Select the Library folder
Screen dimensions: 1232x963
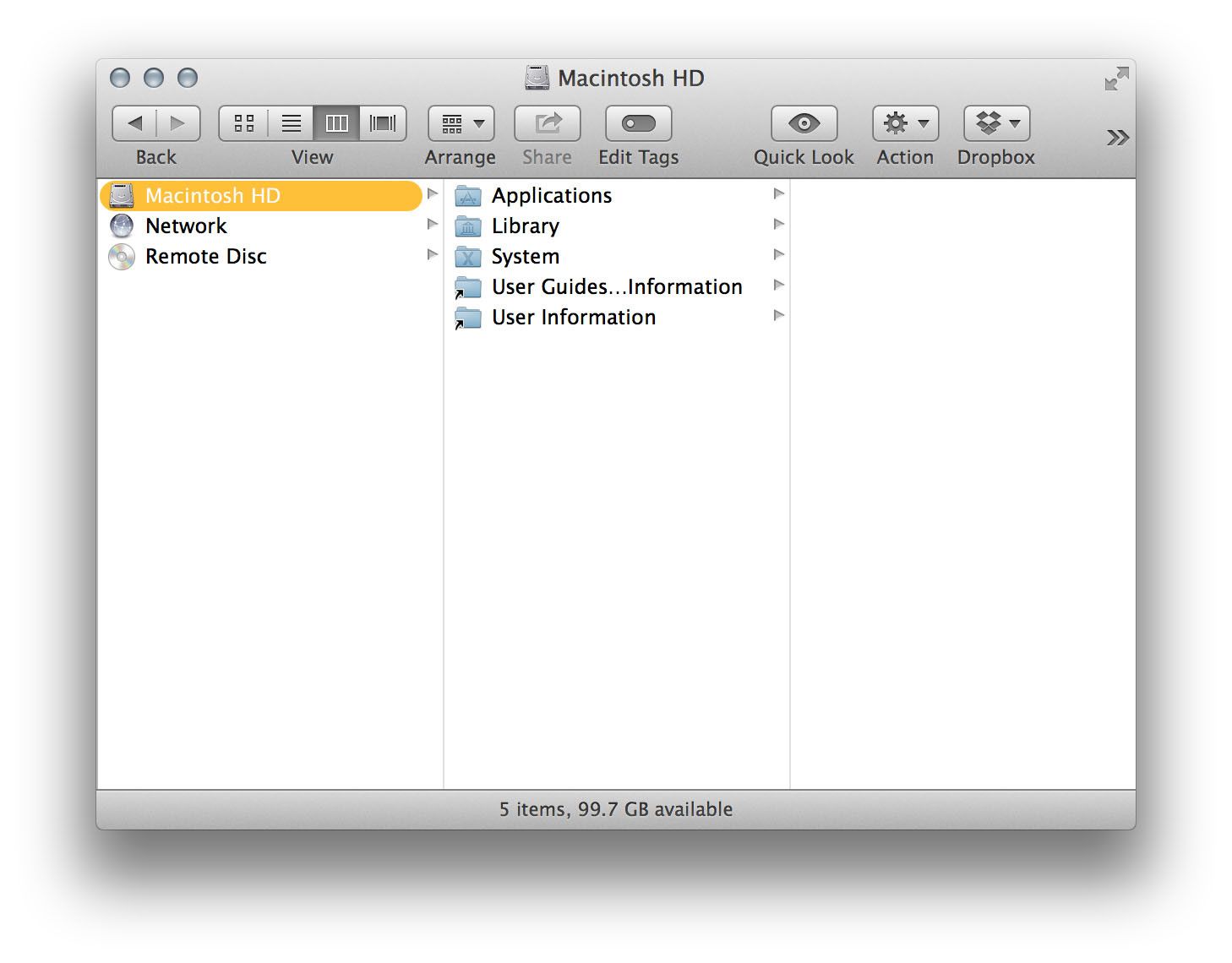coord(525,226)
